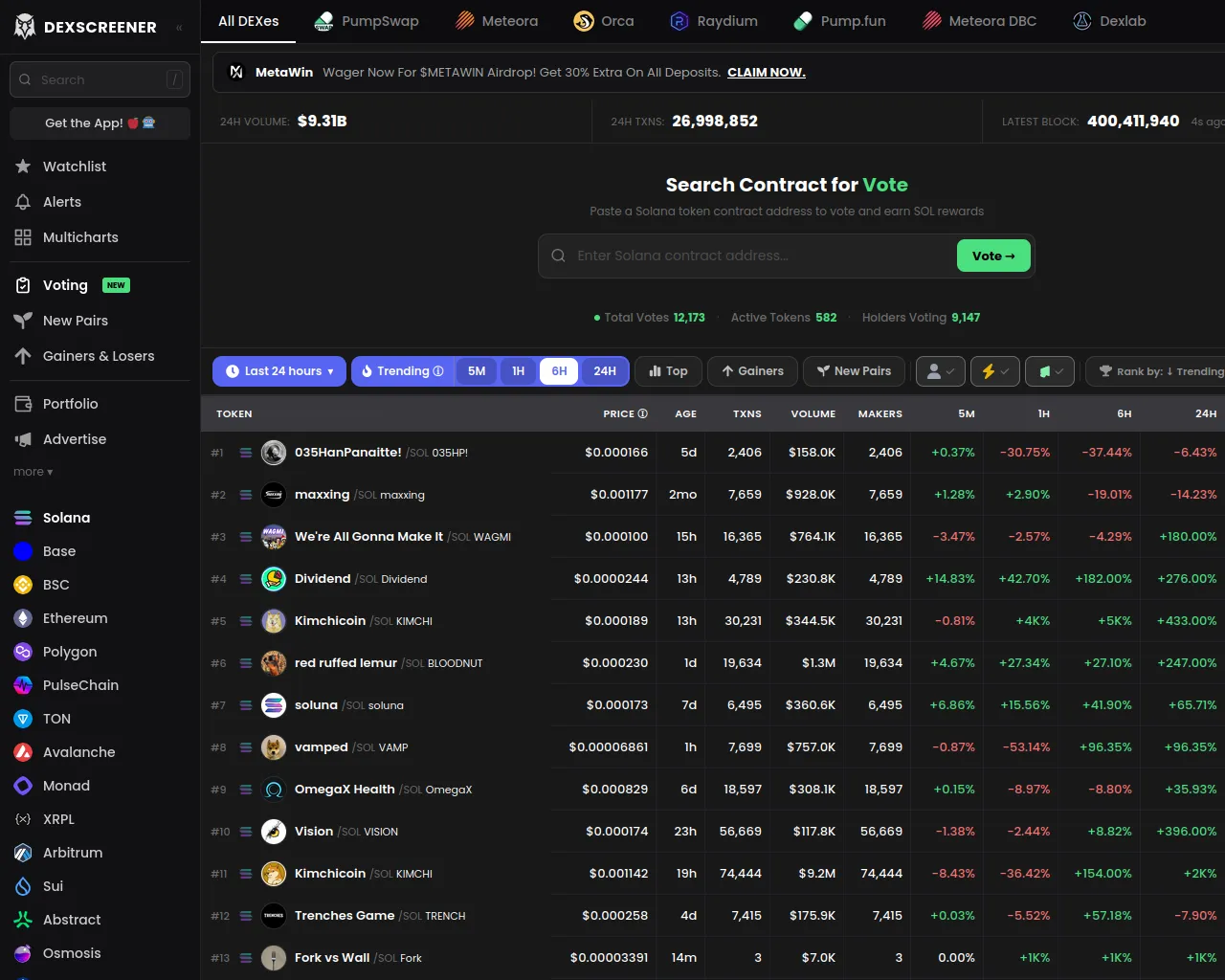The image size is (1225, 980).
Task: Open the Abstract chain icon
Action: (x=23, y=920)
